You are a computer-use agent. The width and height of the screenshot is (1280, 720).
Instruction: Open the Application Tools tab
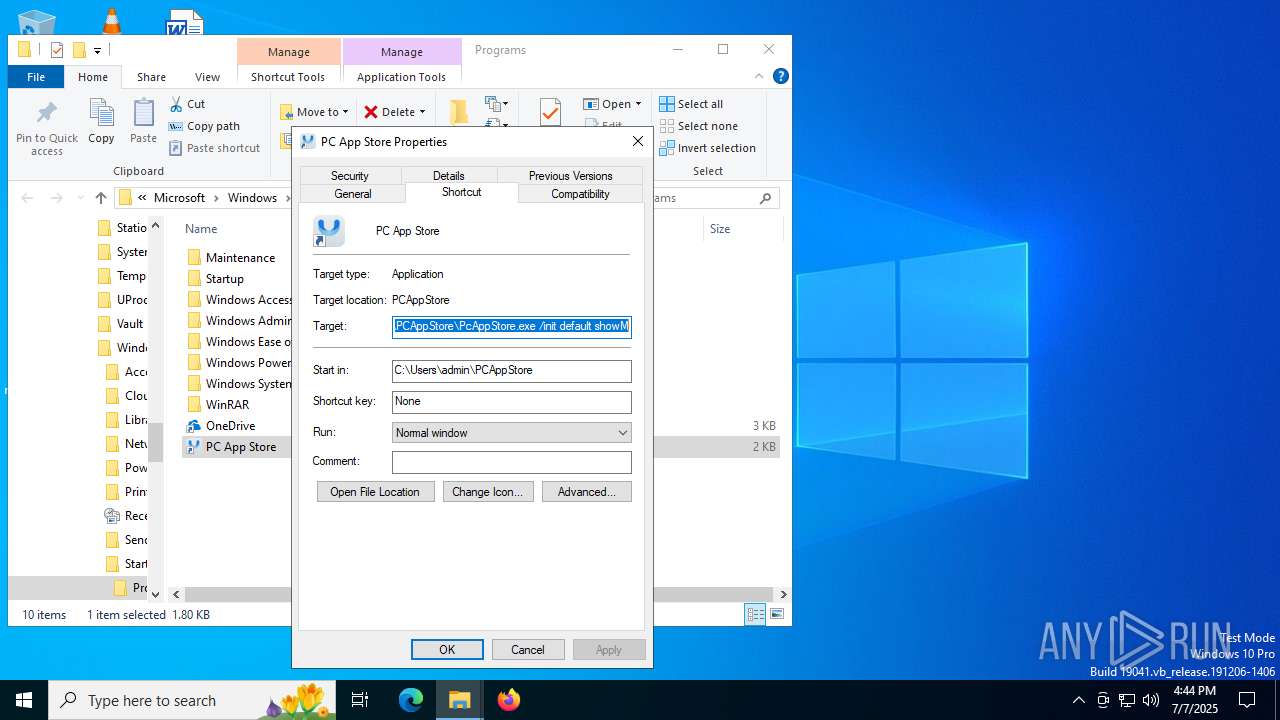pos(401,77)
